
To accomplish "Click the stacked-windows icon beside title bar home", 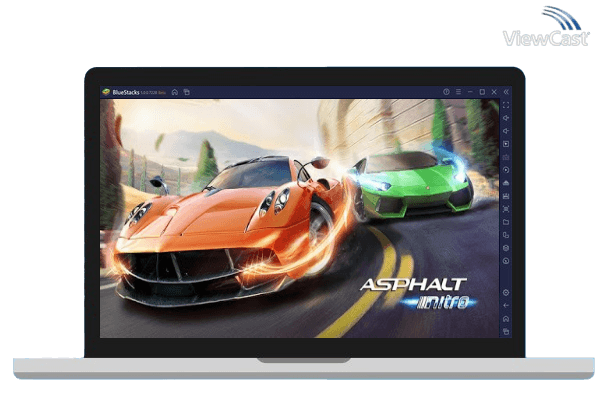I will click(x=187, y=92).
